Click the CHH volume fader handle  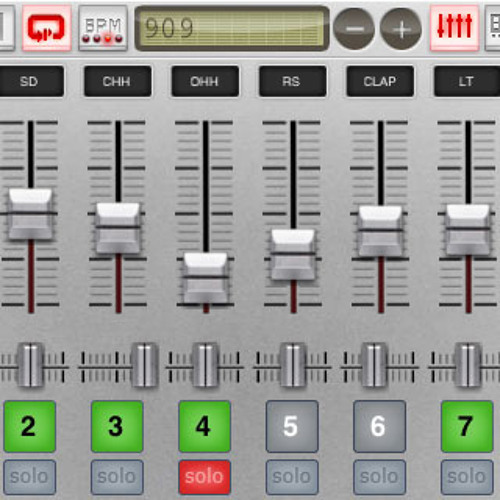pos(118,228)
